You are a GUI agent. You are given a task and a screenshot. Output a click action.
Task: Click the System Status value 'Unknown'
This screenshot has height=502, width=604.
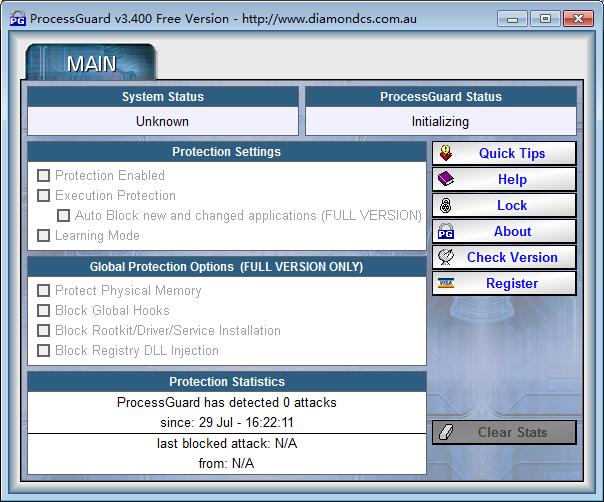(162, 121)
